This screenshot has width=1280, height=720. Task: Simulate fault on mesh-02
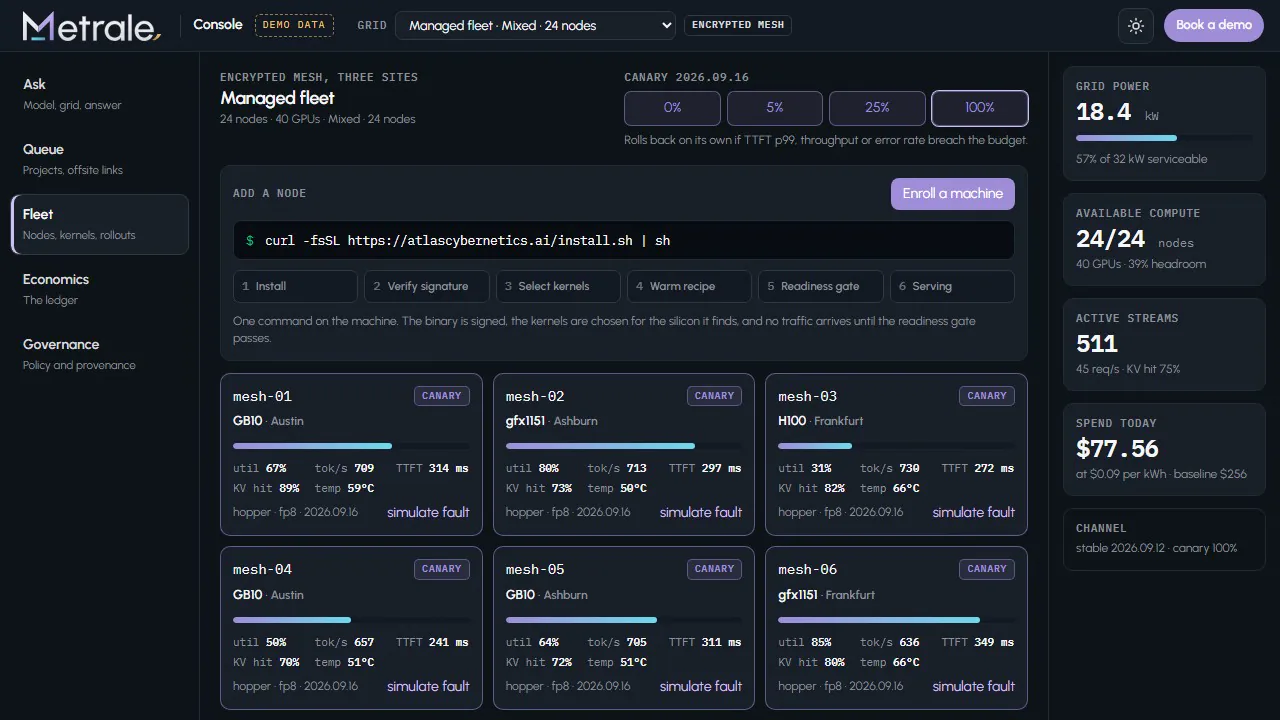tap(701, 512)
